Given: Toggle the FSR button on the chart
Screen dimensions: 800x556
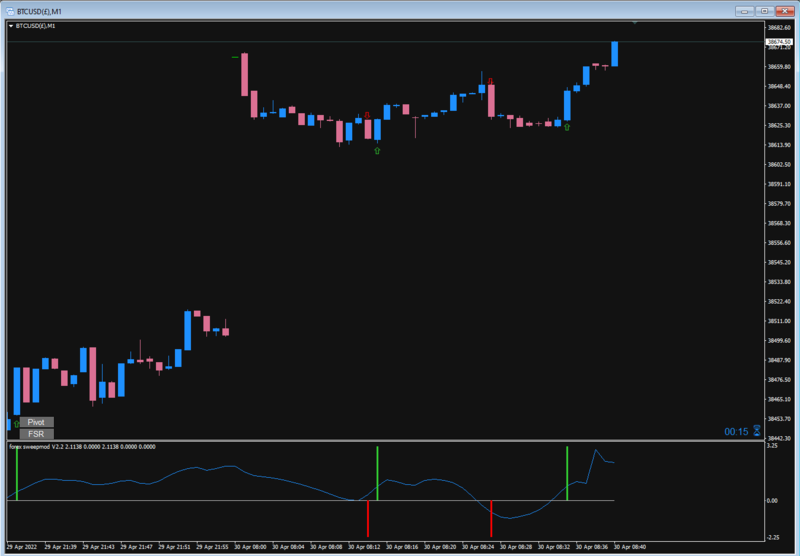Looking at the screenshot, I should click(x=36, y=434).
